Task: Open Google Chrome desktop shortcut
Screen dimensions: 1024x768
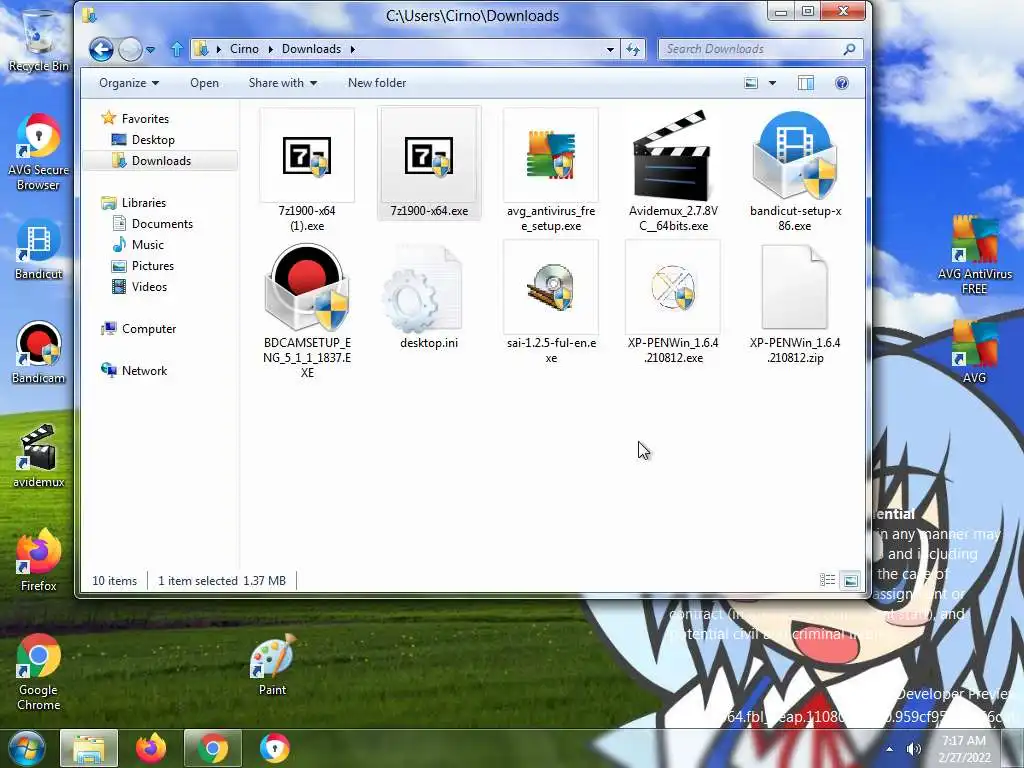Action: pyautogui.click(x=39, y=672)
